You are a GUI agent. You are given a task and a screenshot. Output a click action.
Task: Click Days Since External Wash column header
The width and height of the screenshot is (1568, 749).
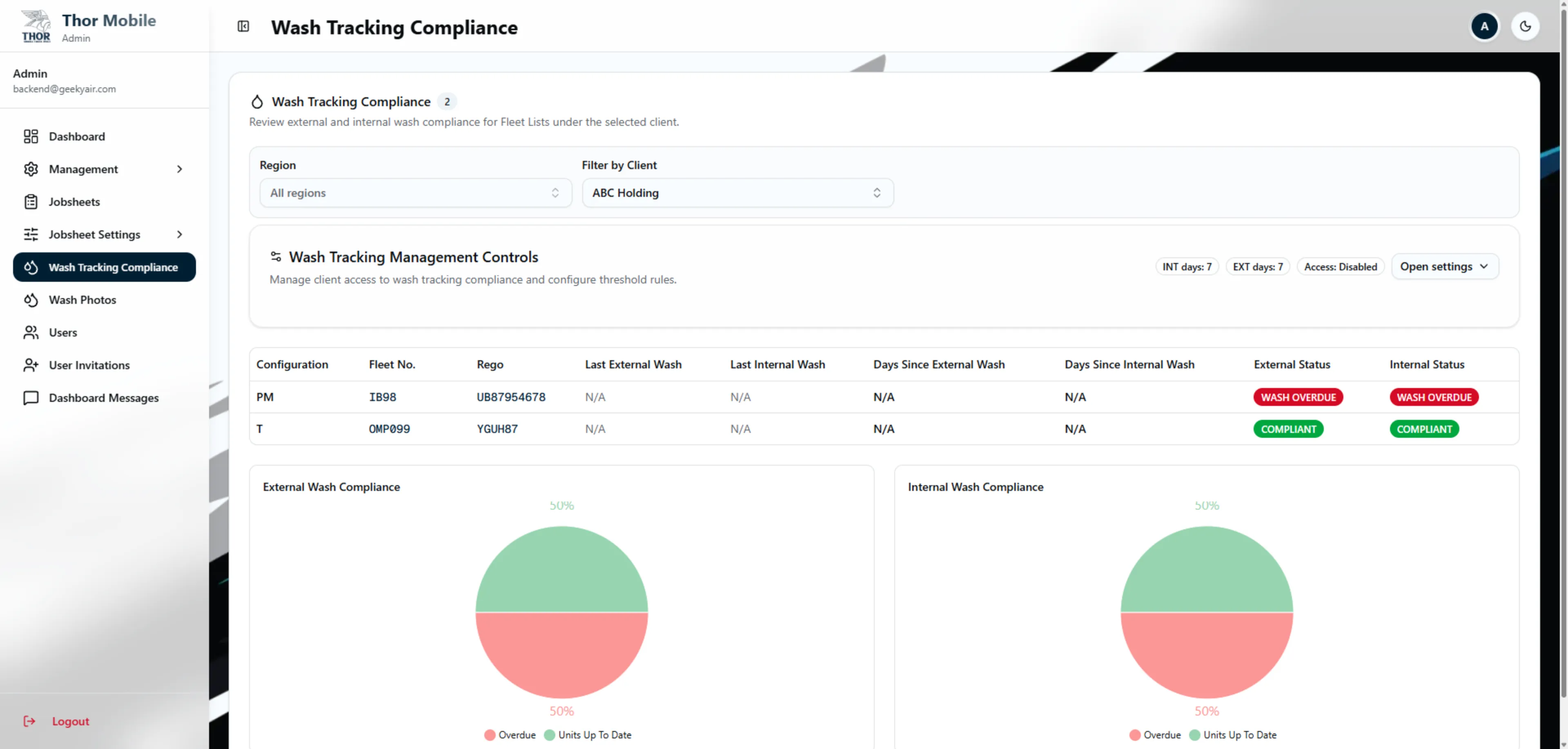click(x=939, y=364)
